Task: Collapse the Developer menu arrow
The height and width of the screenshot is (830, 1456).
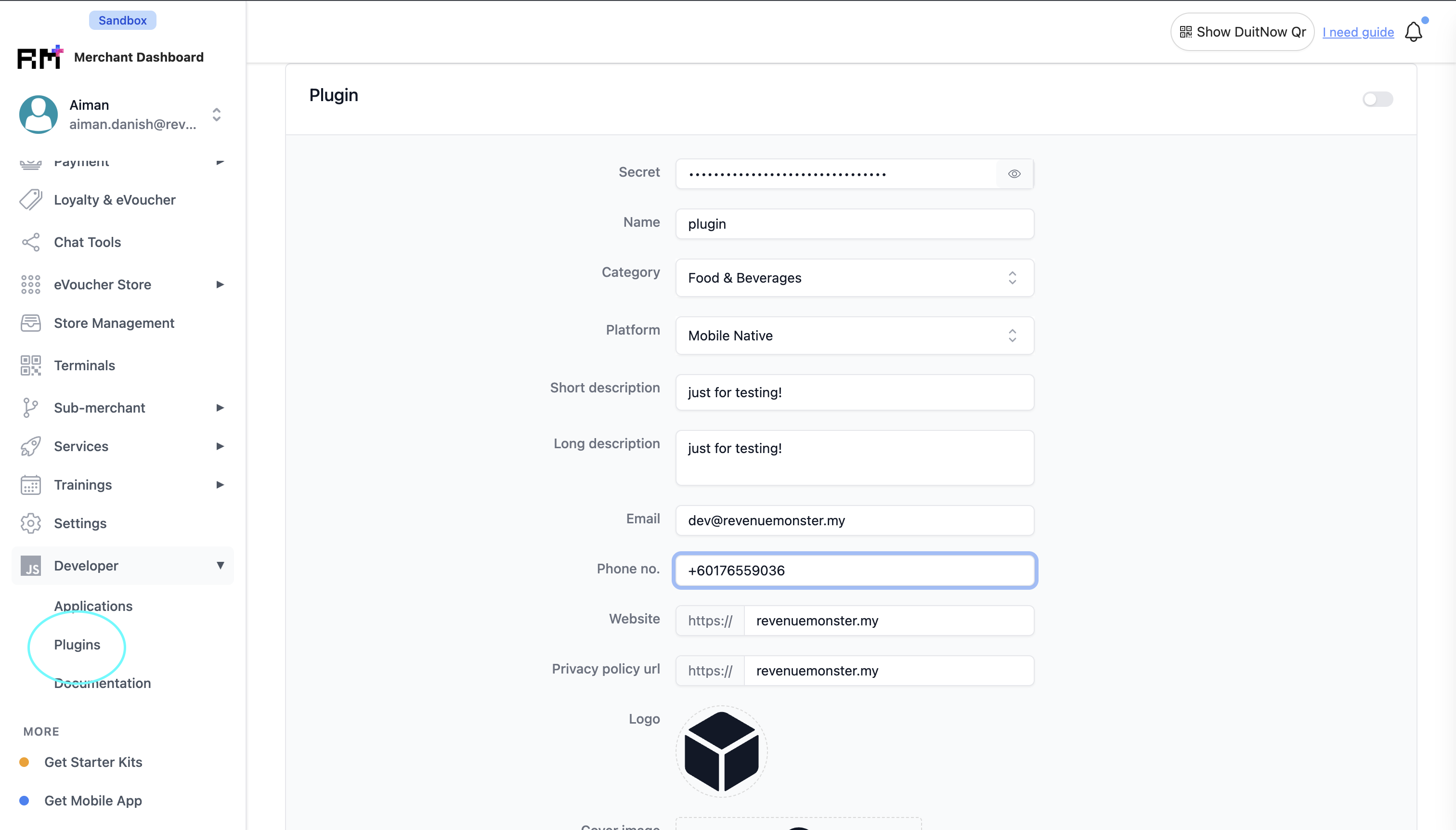Action: coord(220,566)
